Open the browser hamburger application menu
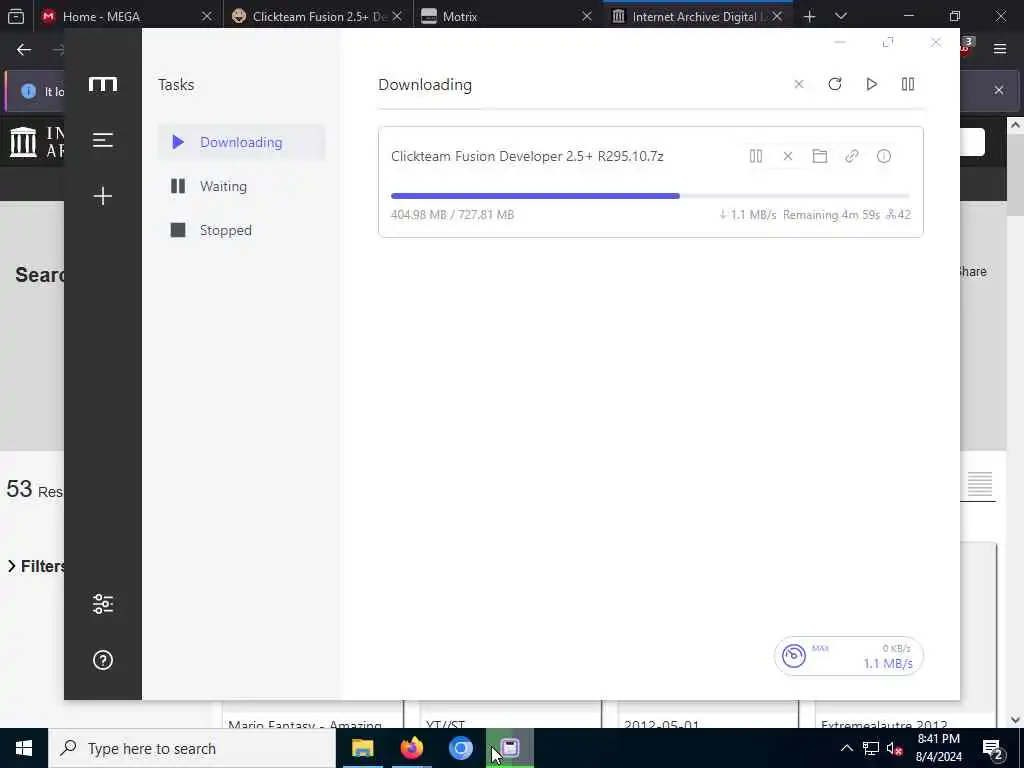 point(999,50)
